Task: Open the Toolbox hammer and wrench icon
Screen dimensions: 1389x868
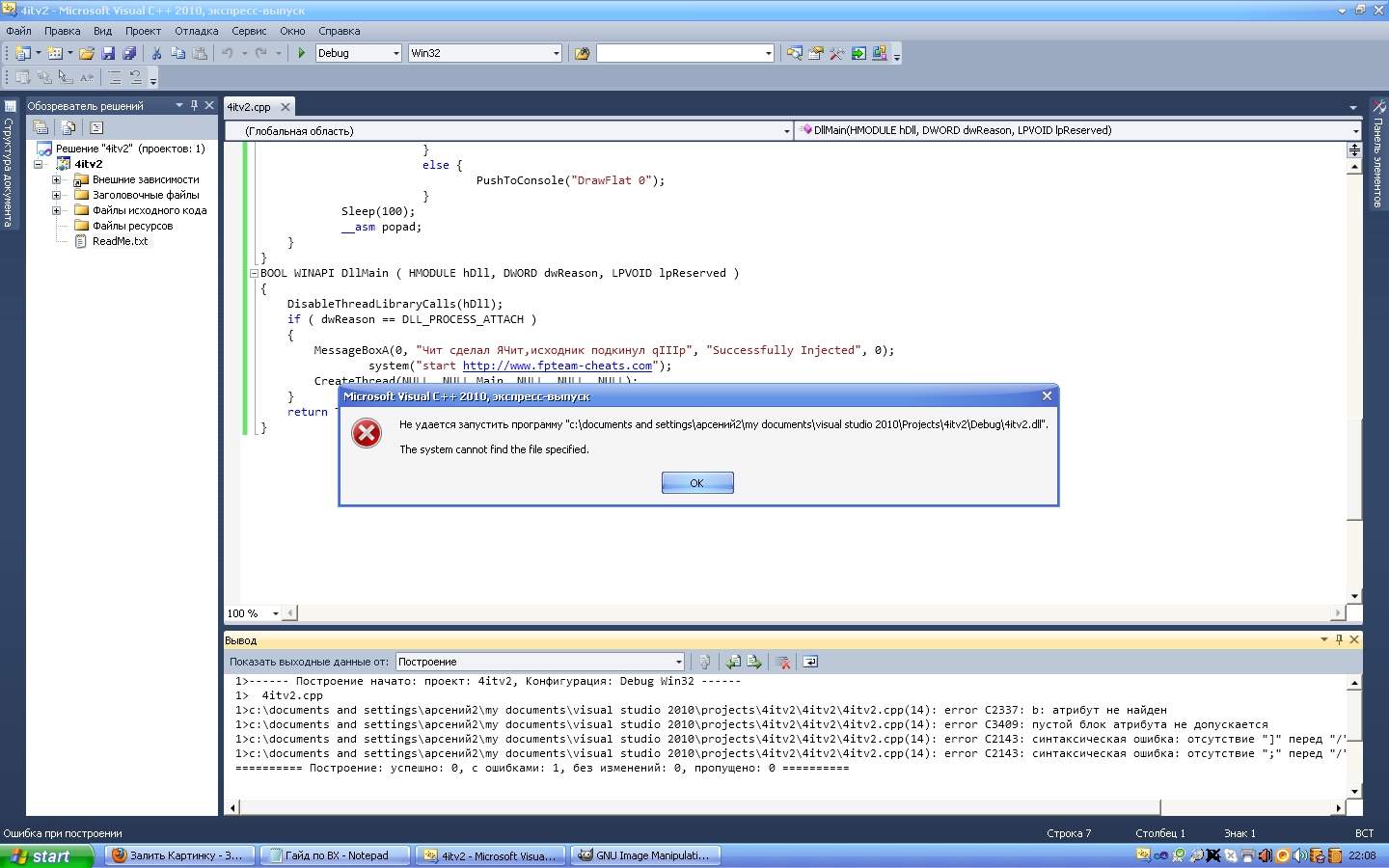Action: [836, 53]
